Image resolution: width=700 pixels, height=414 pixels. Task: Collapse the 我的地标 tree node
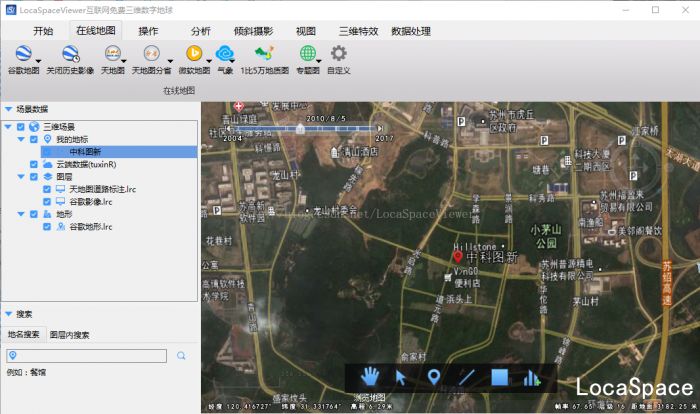click(x=21, y=139)
